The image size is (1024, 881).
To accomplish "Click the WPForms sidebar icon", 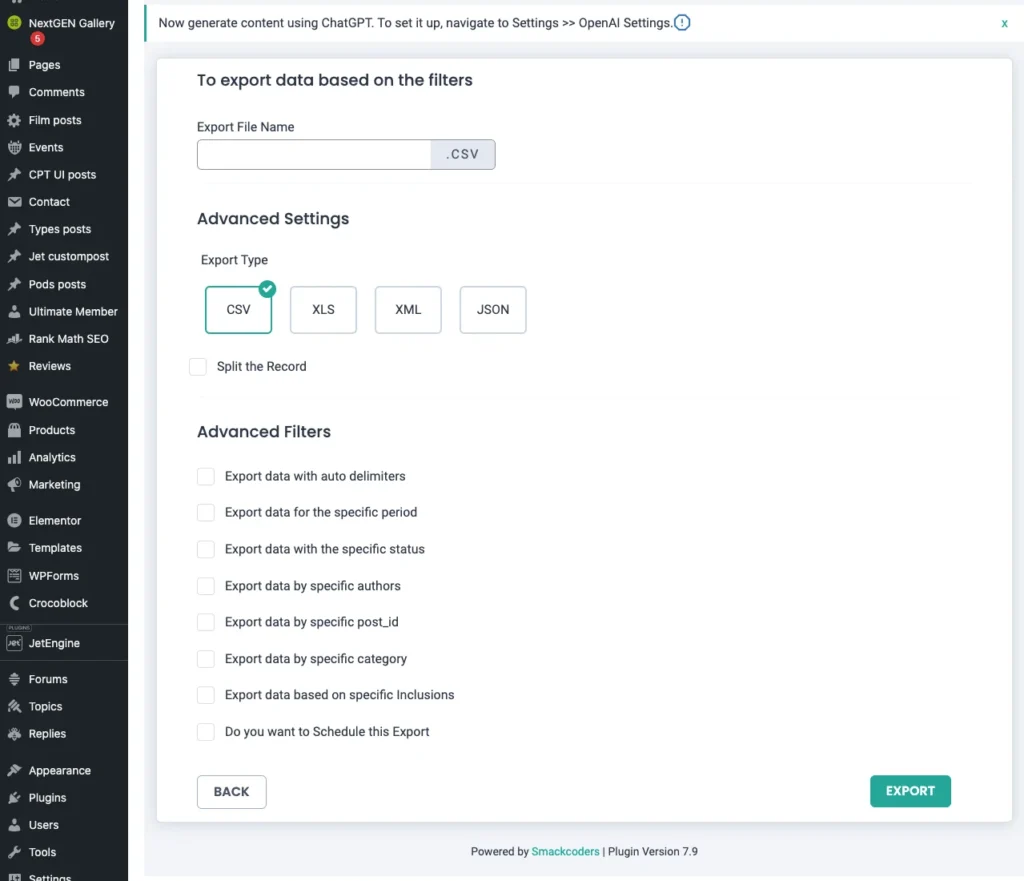I will click(14, 575).
